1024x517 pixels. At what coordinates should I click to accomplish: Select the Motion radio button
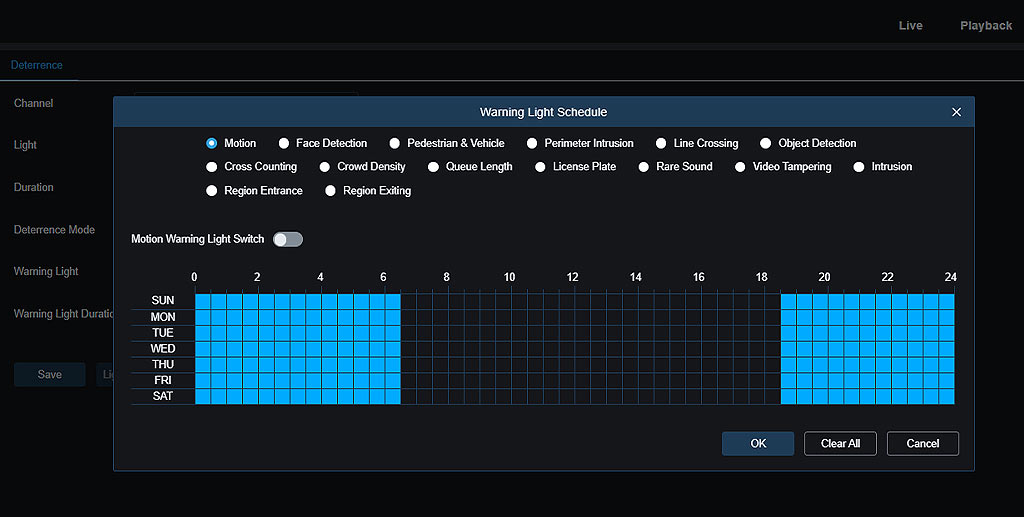[212, 143]
